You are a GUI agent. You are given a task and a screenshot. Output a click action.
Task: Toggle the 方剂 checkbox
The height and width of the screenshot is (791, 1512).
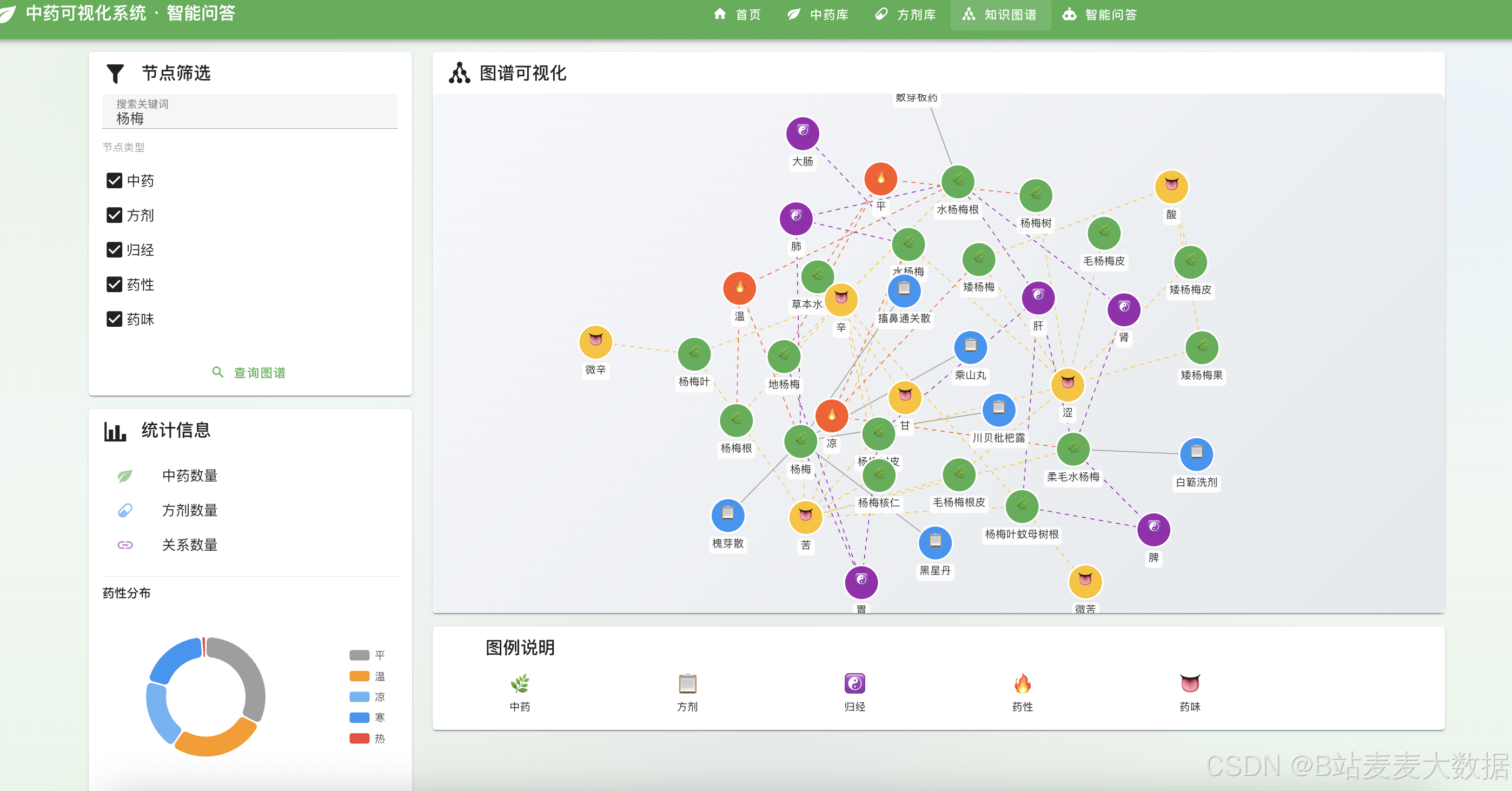[115, 215]
